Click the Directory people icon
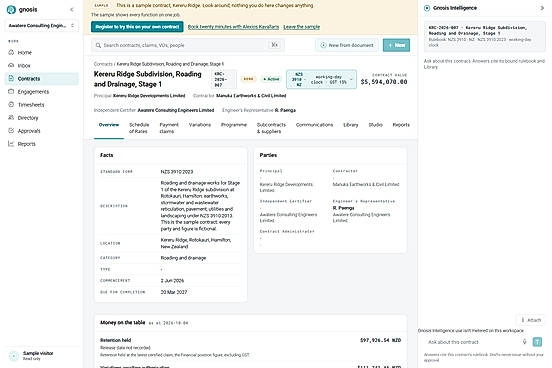 (11, 117)
